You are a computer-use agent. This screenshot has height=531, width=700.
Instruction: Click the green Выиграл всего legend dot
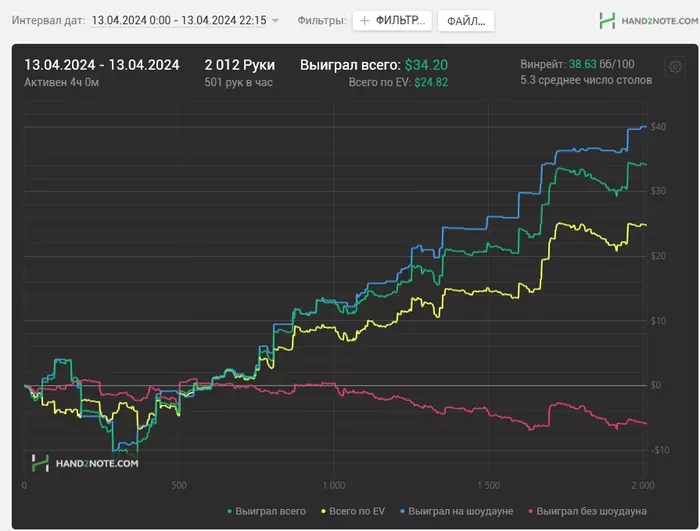[229, 511]
